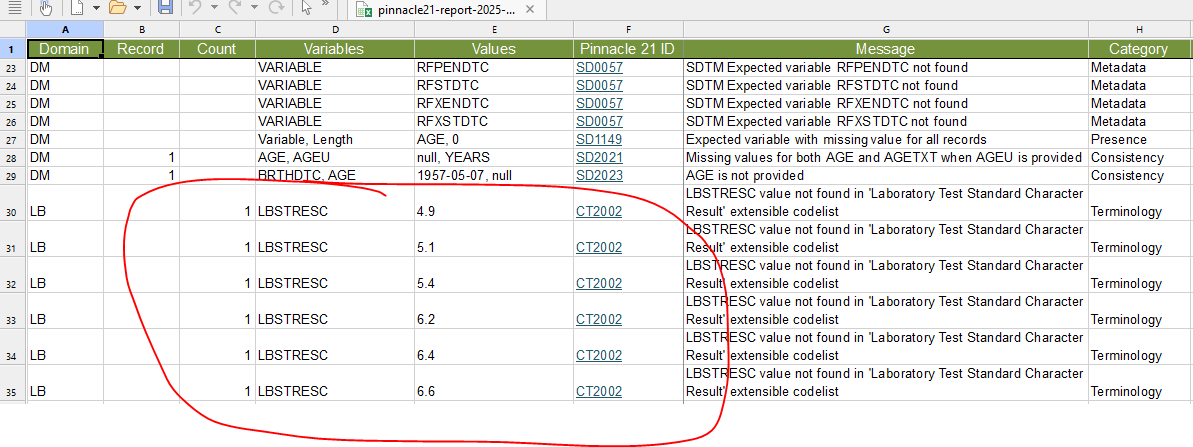The width and height of the screenshot is (1193, 447).
Task: Open SD0057 link for RFPENDTC row
Action: [599, 67]
